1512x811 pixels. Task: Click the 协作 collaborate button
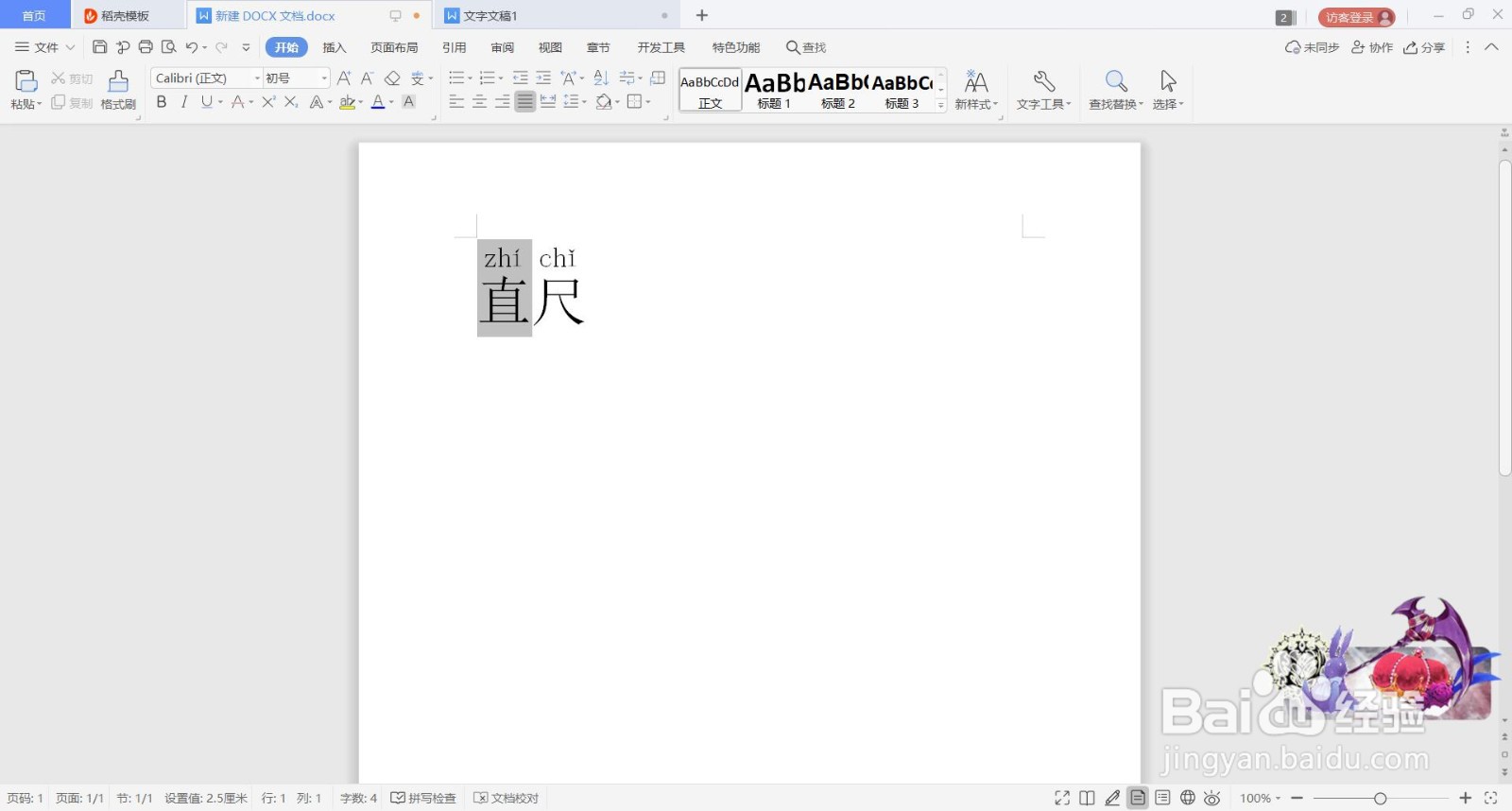point(1372,47)
